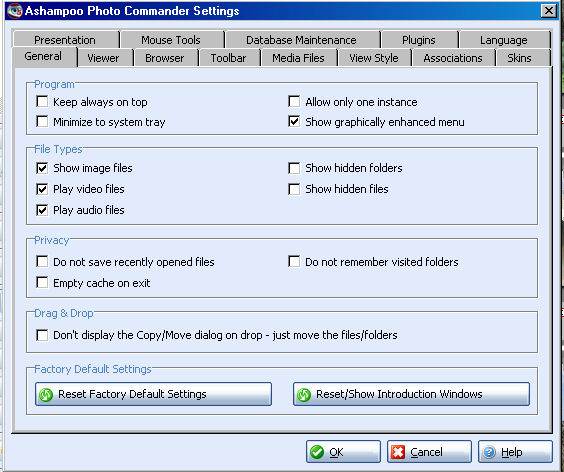This screenshot has width=564, height=472.
Task: Check Allow only one instance
Action: tap(294, 101)
